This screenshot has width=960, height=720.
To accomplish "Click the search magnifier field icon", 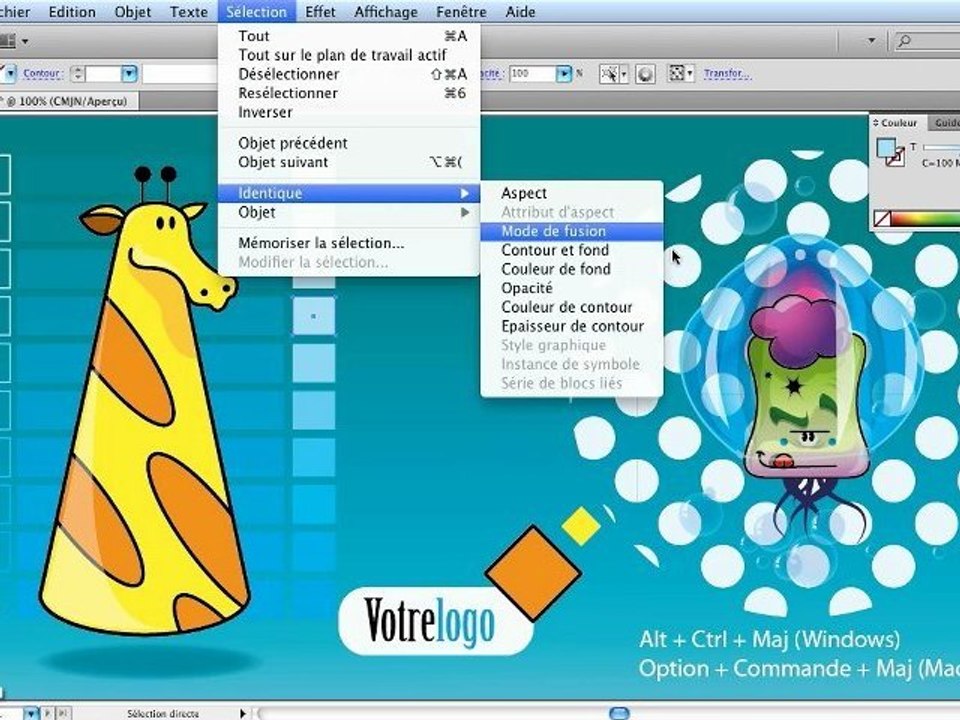I will (904, 41).
